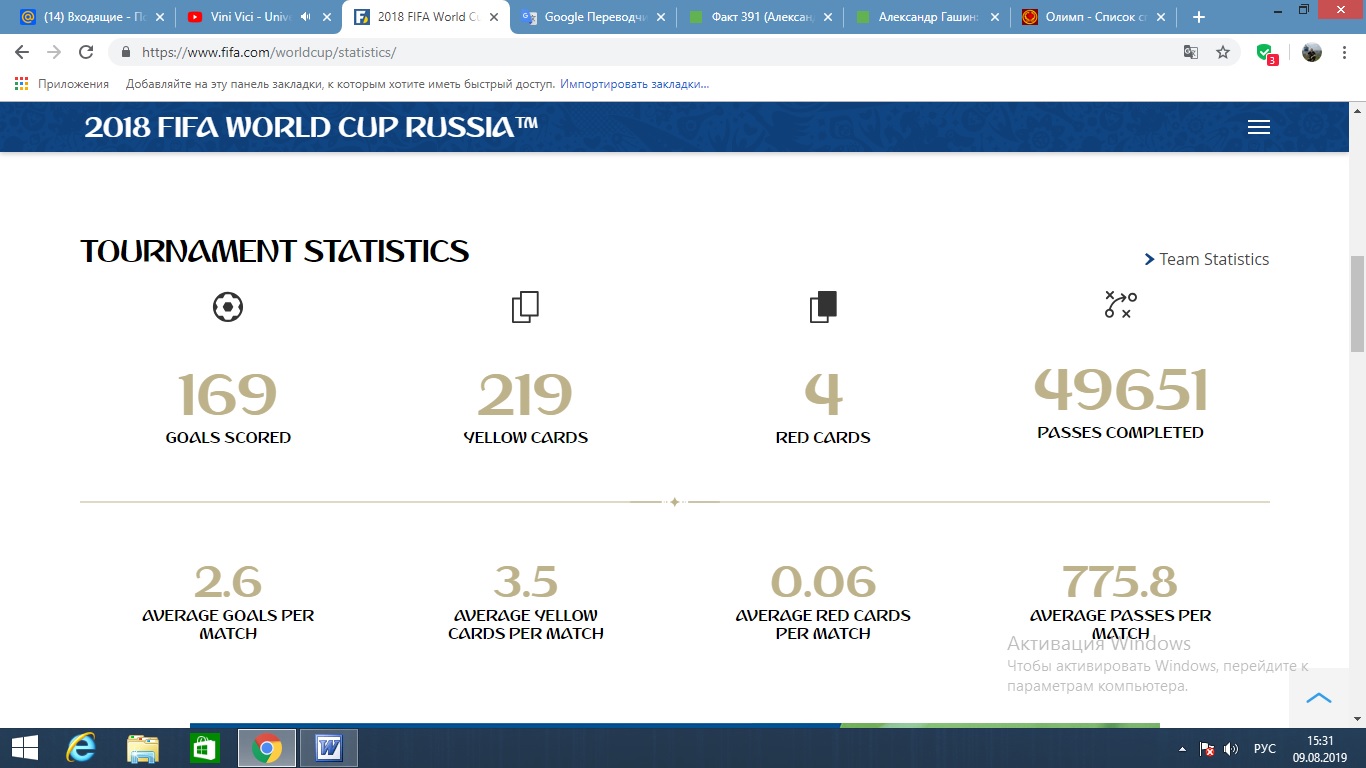
Task: Click the 49651 passes completed value
Action: pos(1121,390)
